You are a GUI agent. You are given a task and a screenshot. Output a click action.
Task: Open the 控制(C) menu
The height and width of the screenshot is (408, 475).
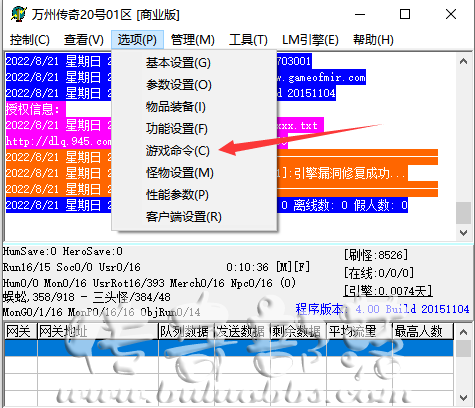point(30,40)
